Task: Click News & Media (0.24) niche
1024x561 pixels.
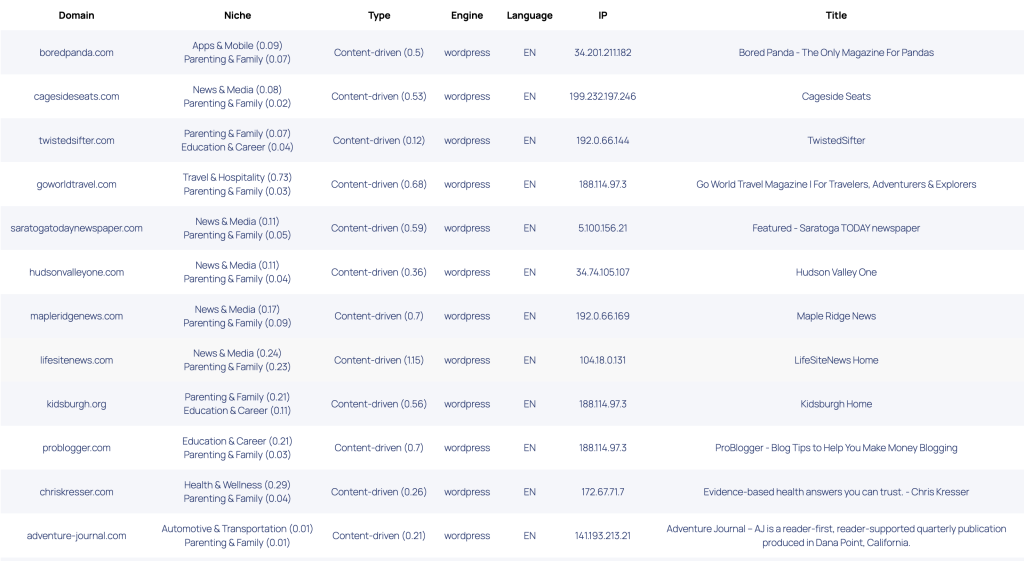Action: pyautogui.click(x=237, y=353)
